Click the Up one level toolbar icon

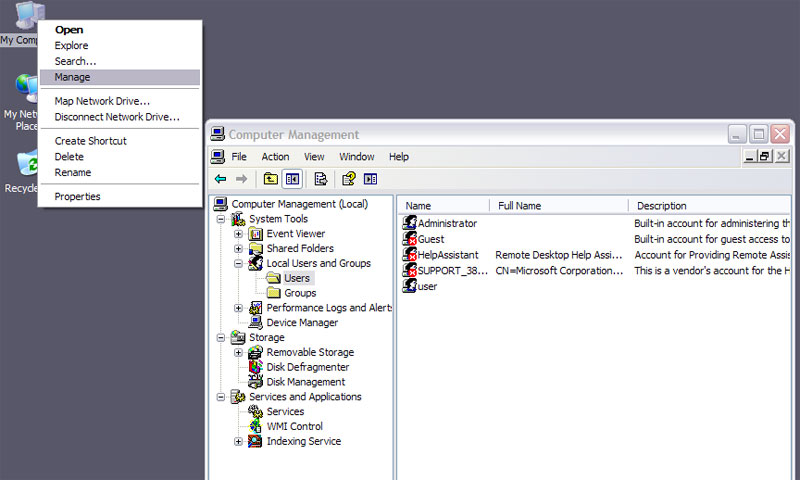click(x=271, y=179)
